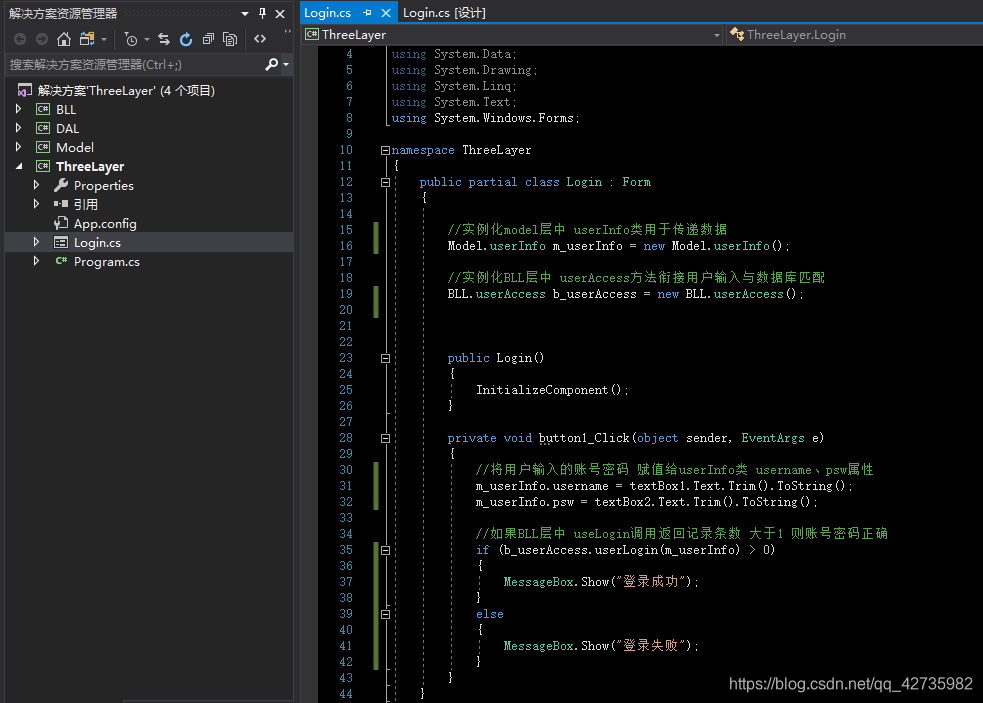Collapse the button1_Click method at line 28

(385, 438)
